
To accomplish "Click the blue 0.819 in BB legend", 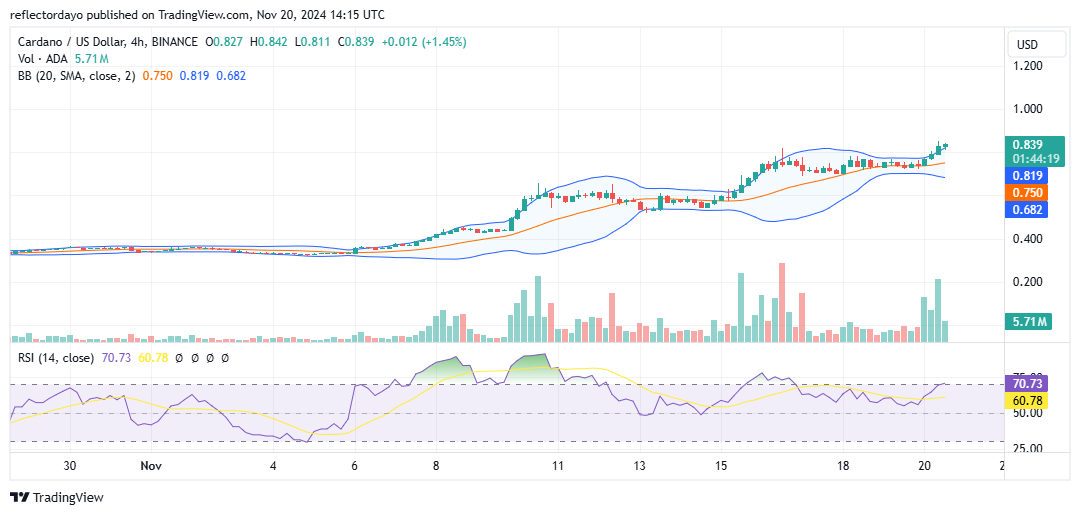I will point(194,76).
